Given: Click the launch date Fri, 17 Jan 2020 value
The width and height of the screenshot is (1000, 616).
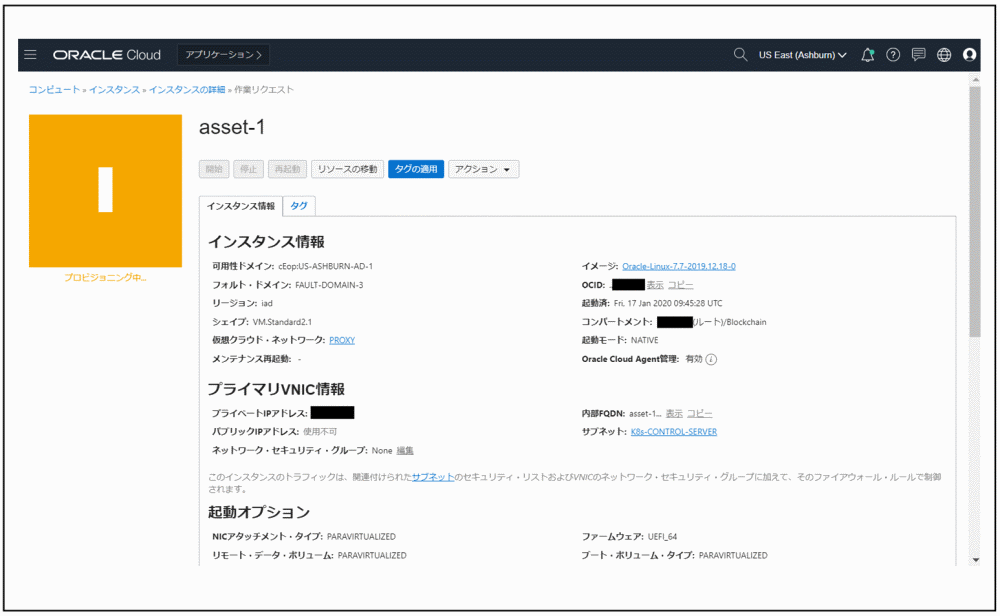Looking at the screenshot, I should pyautogui.click(x=668, y=304).
